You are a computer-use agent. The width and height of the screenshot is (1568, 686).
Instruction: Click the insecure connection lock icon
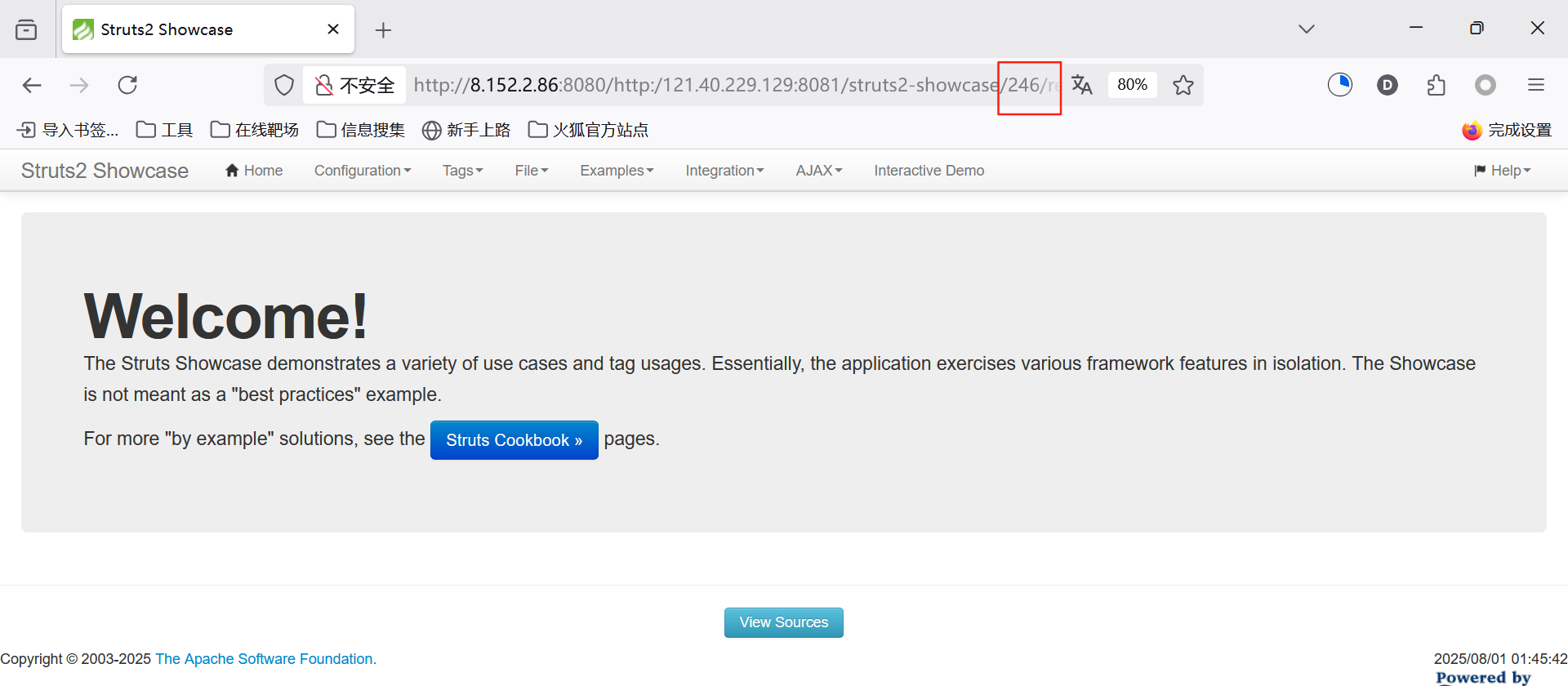(x=324, y=85)
